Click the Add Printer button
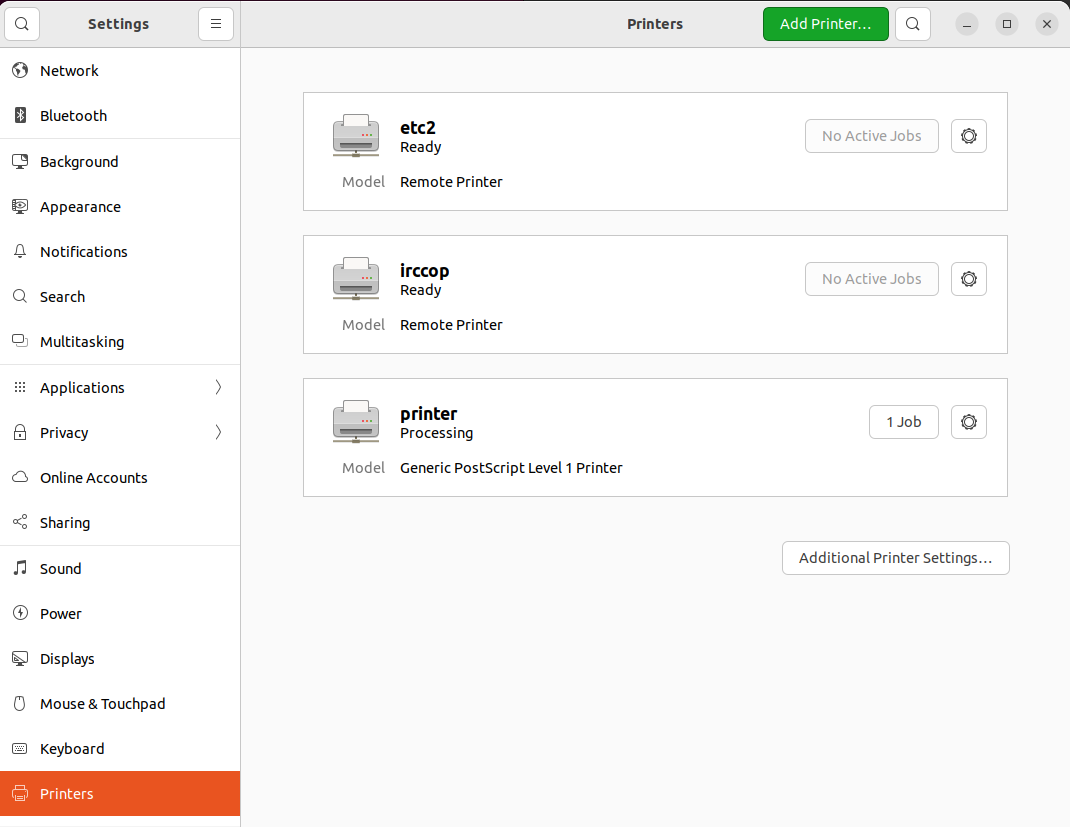The image size is (1070, 827). coord(825,24)
